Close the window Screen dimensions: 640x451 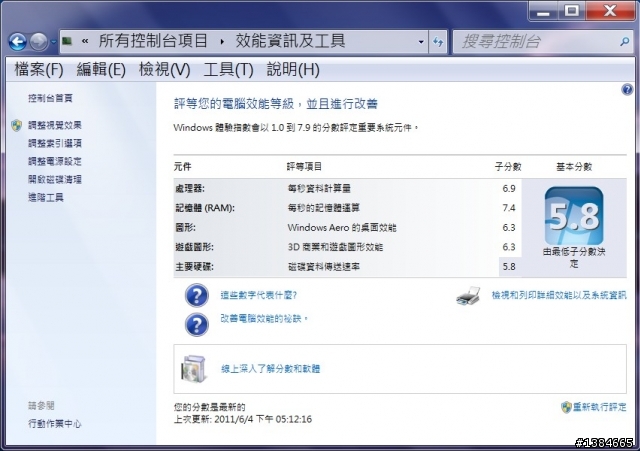[x=610, y=11]
